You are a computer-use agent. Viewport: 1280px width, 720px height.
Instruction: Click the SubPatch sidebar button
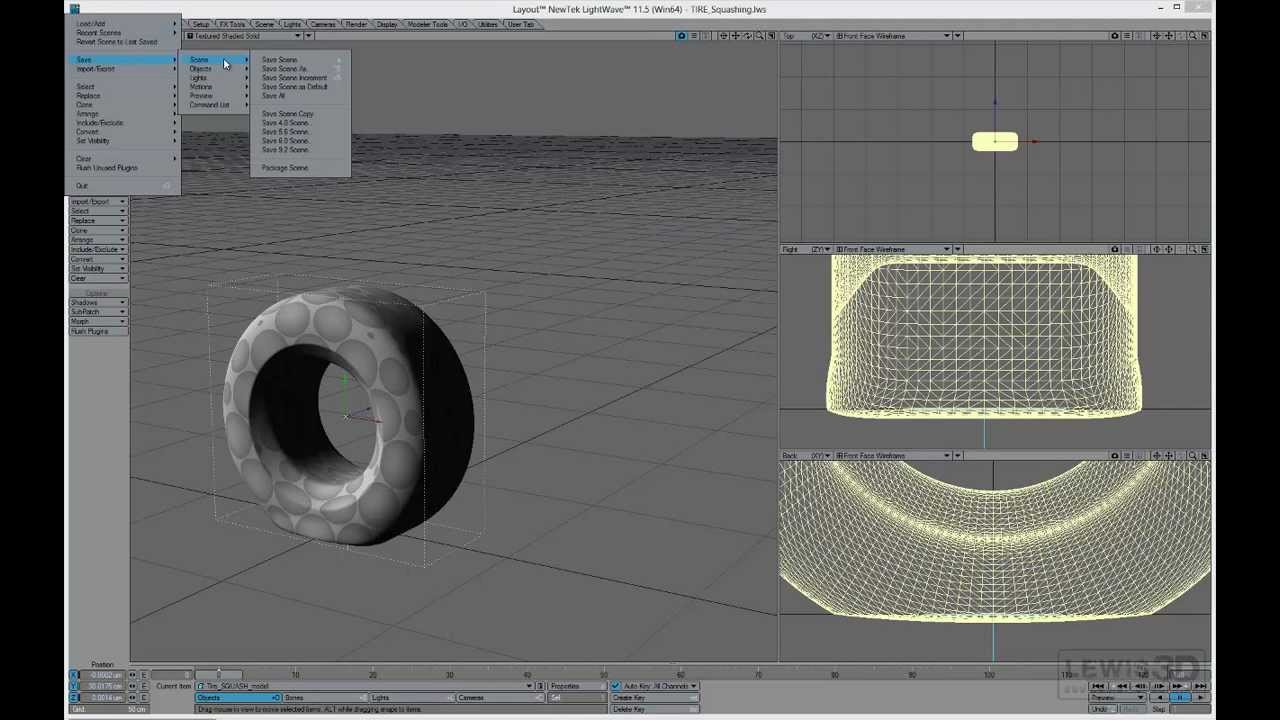[x=97, y=312]
